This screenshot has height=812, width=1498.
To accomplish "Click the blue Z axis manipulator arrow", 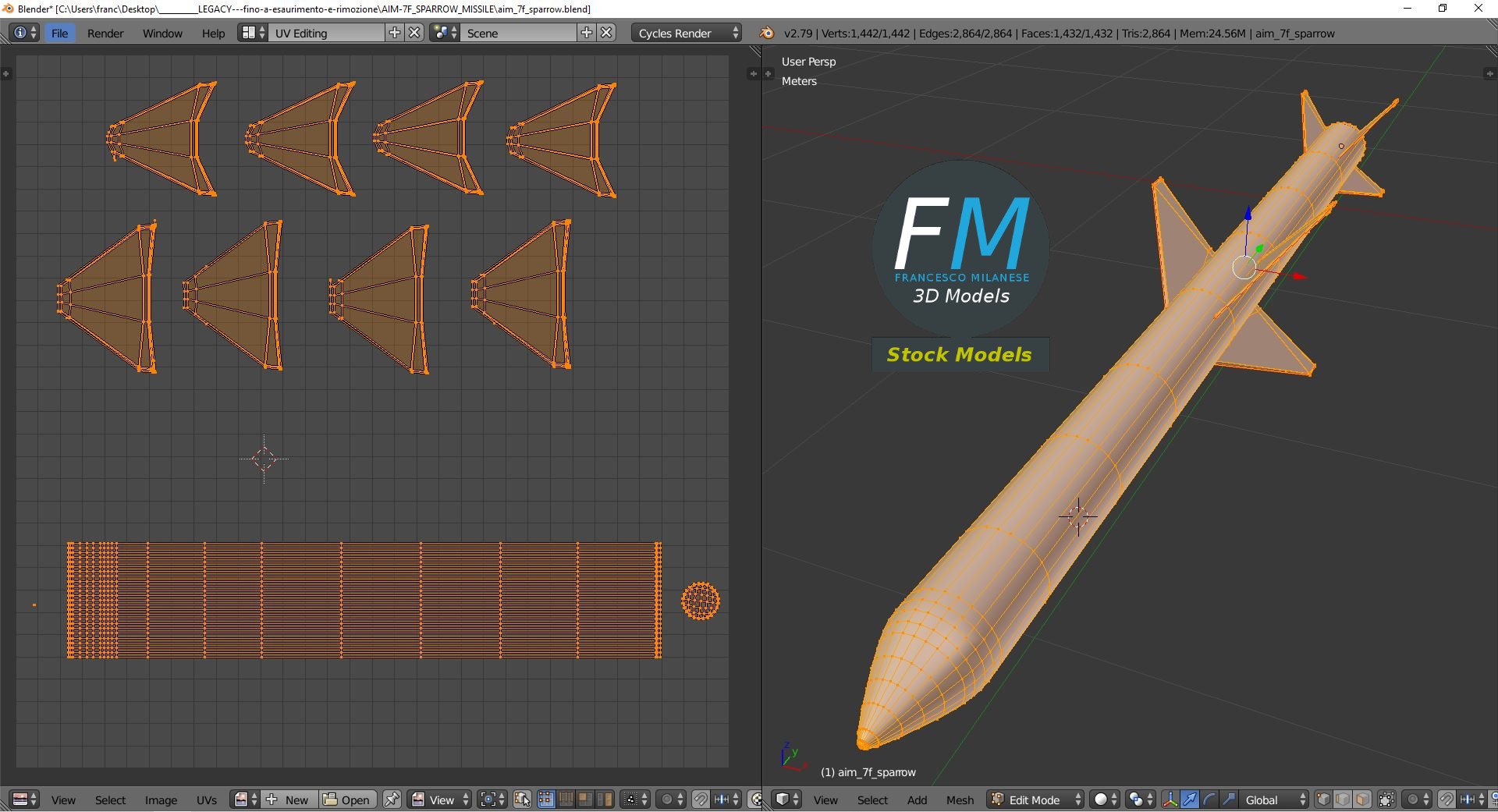I will [1248, 213].
